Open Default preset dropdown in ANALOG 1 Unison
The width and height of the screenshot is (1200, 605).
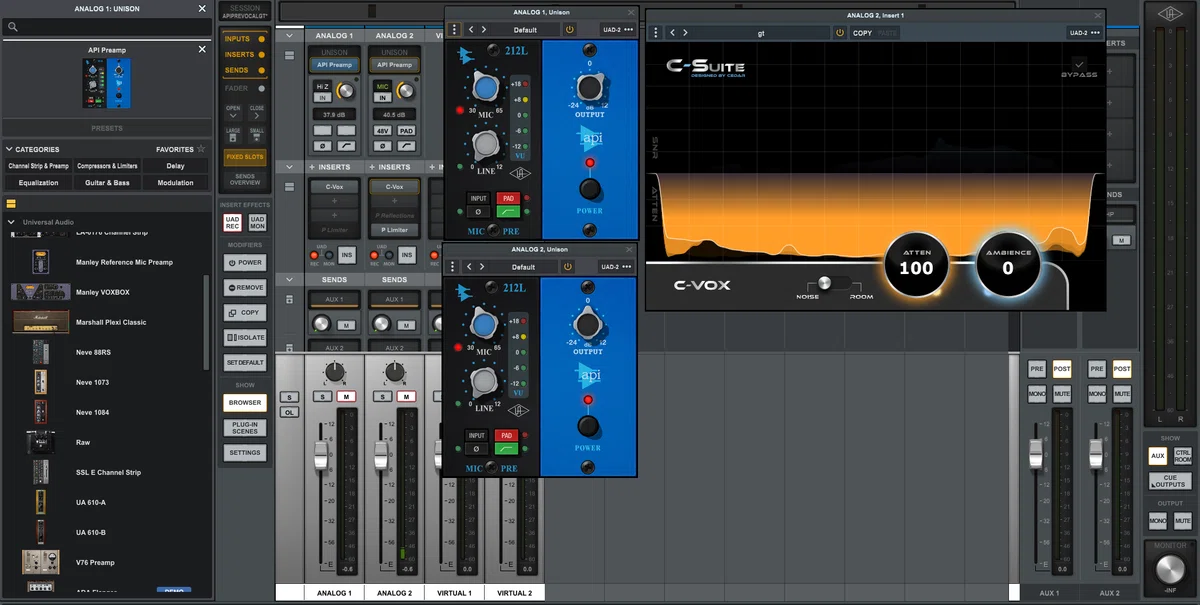coord(525,29)
